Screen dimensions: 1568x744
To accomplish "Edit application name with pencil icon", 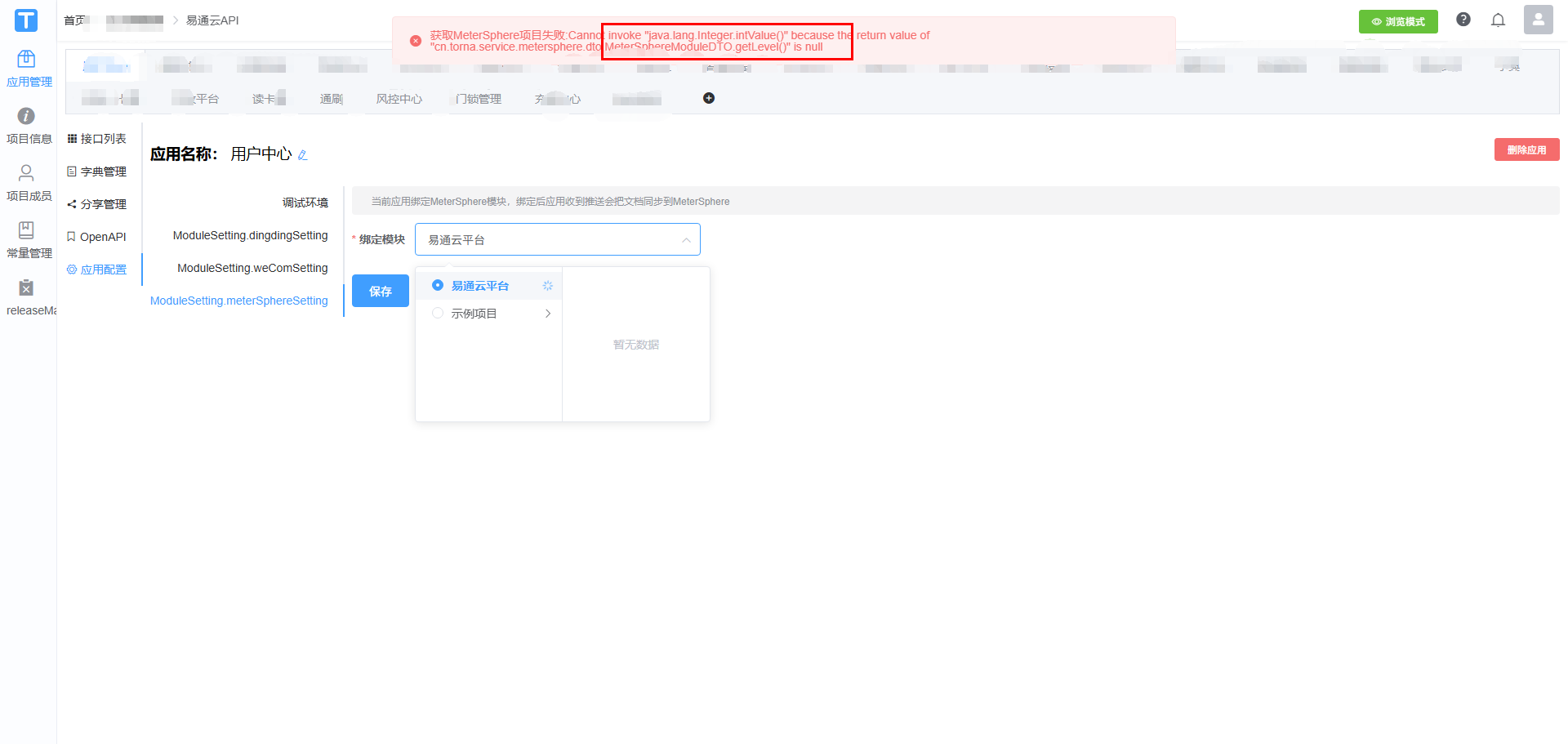I will (x=302, y=155).
